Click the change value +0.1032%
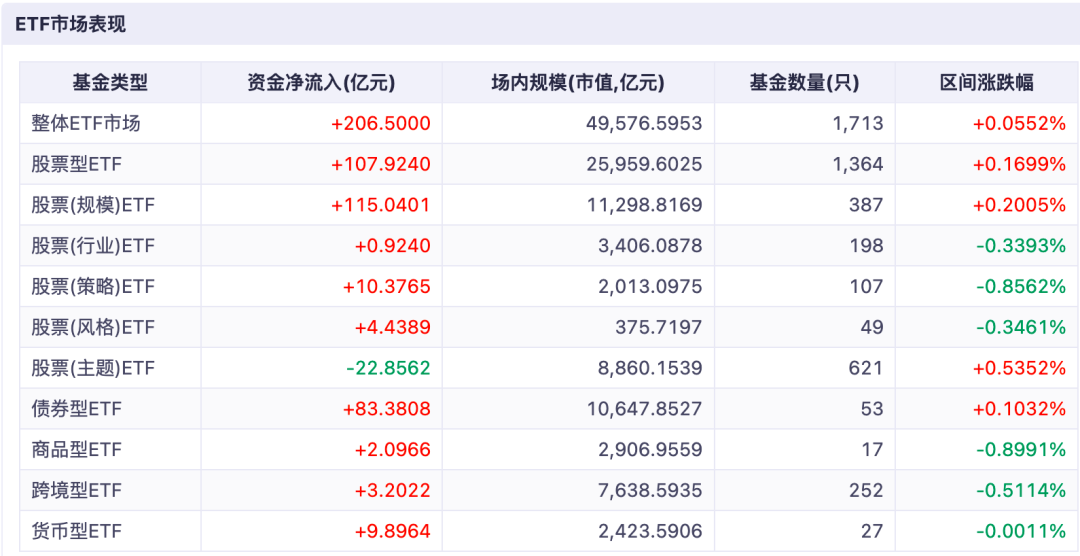 1019,409
